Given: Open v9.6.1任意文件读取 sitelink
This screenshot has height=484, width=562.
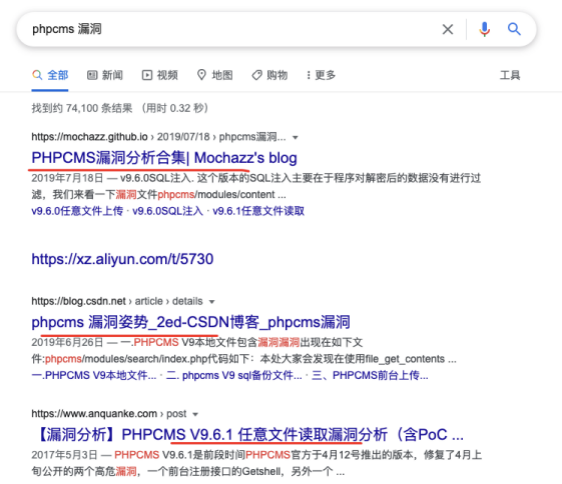Looking at the screenshot, I should pyautogui.click(x=258, y=211).
